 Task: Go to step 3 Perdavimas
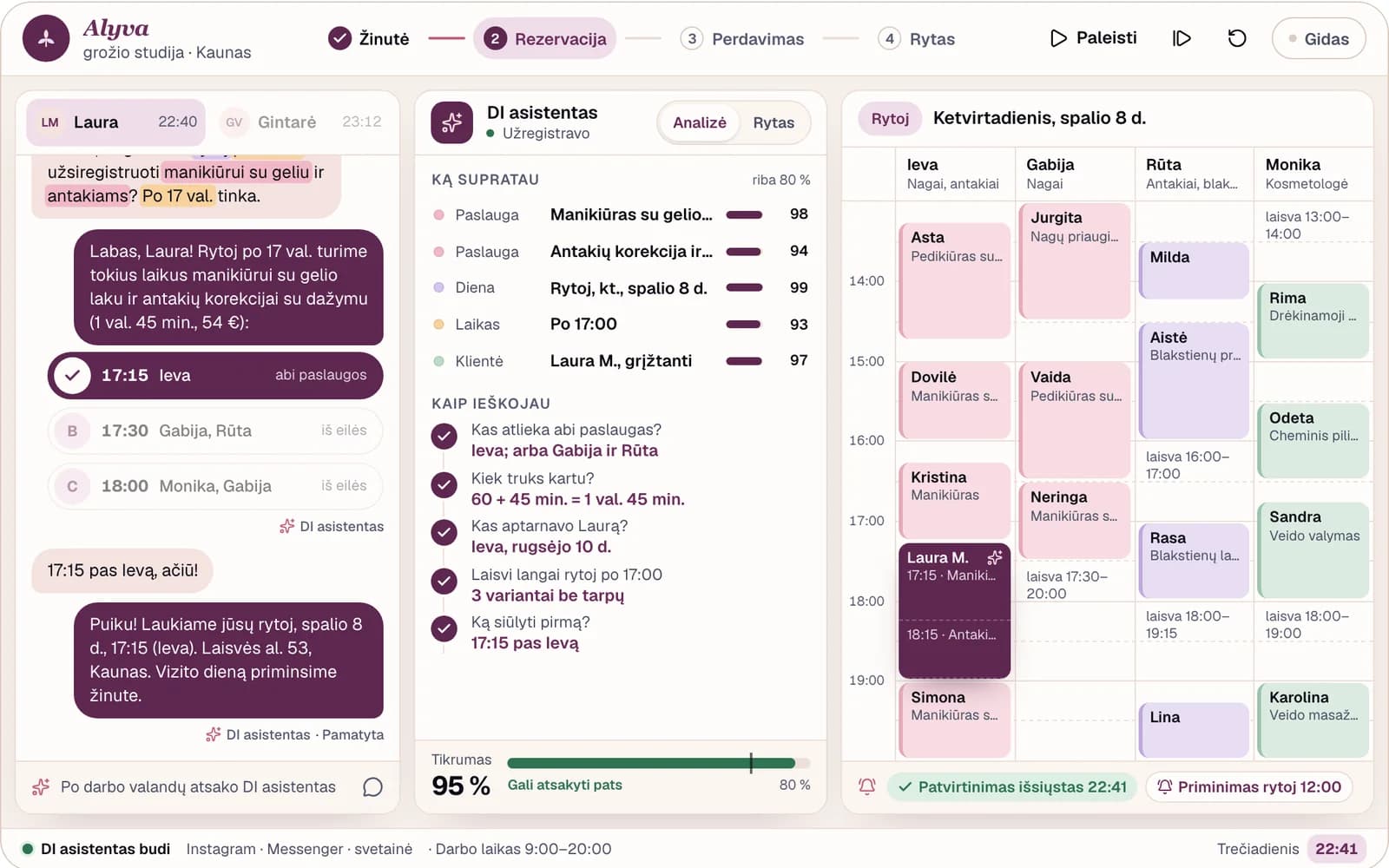point(742,39)
